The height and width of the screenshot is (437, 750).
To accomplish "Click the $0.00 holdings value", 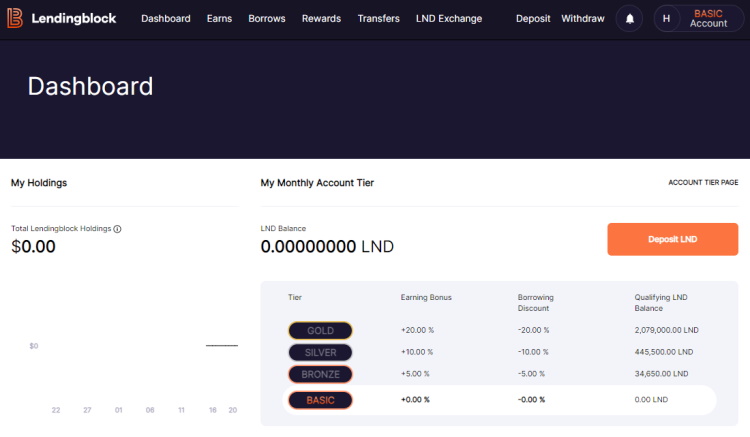I will tap(33, 246).
